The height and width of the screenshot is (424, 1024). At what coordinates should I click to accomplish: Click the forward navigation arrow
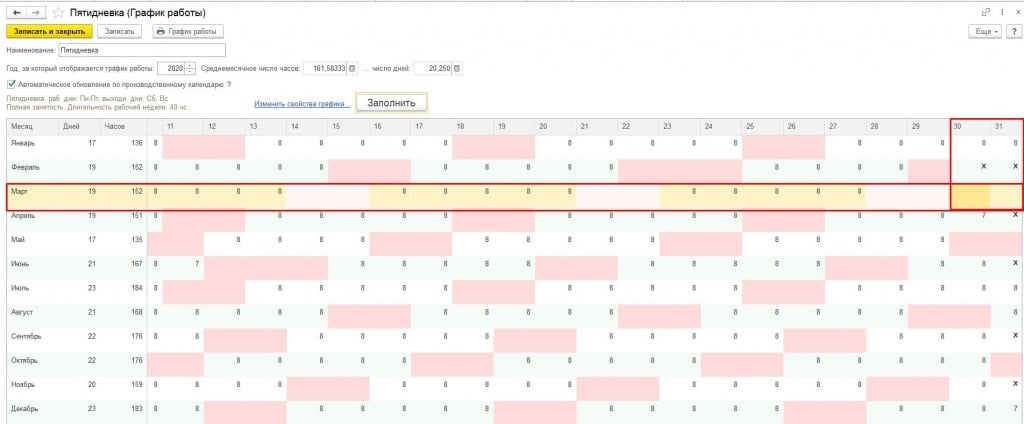[x=35, y=11]
